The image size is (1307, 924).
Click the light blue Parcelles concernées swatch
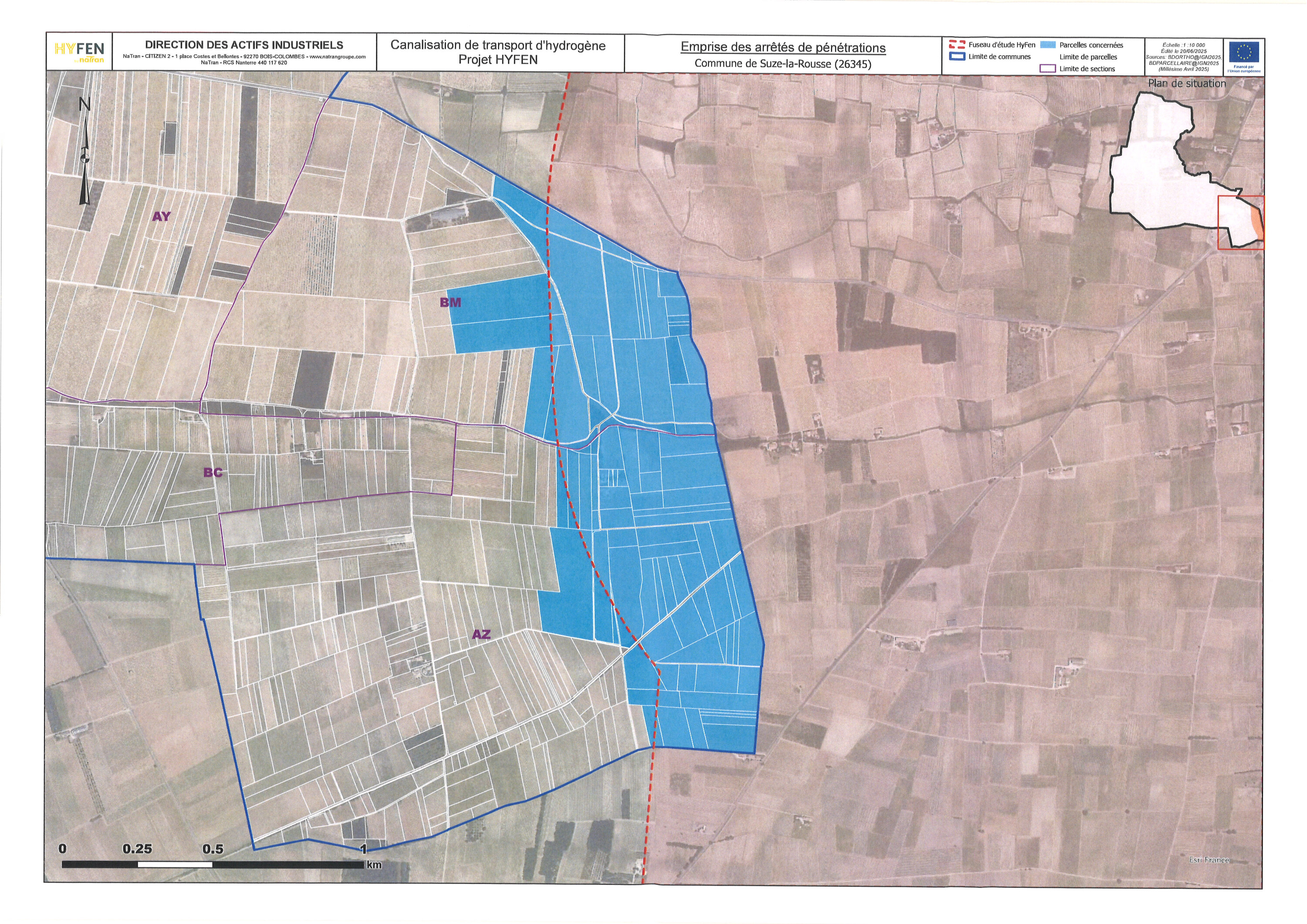pos(1047,45)
